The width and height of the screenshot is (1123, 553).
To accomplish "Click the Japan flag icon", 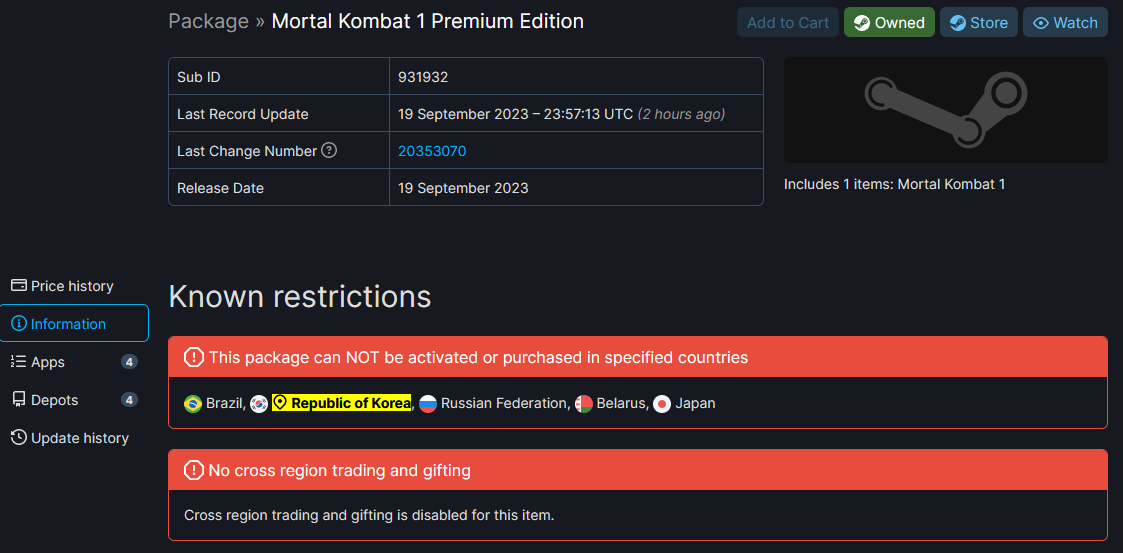I will tap(662, 404).
